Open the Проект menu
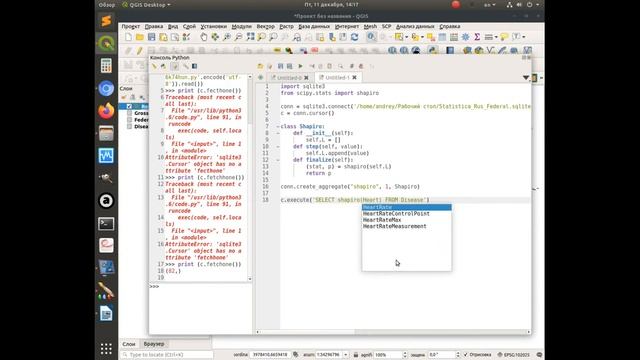The image size is (640, 360). (131, 26)
